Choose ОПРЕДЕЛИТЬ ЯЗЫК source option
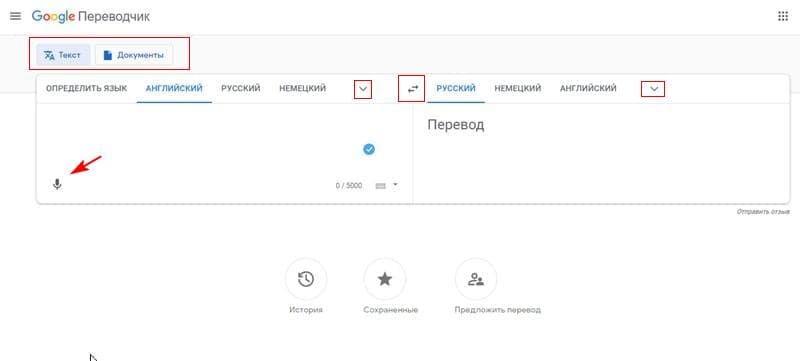Viewport: 800px width, 361px height. click(x=86, y=88)
